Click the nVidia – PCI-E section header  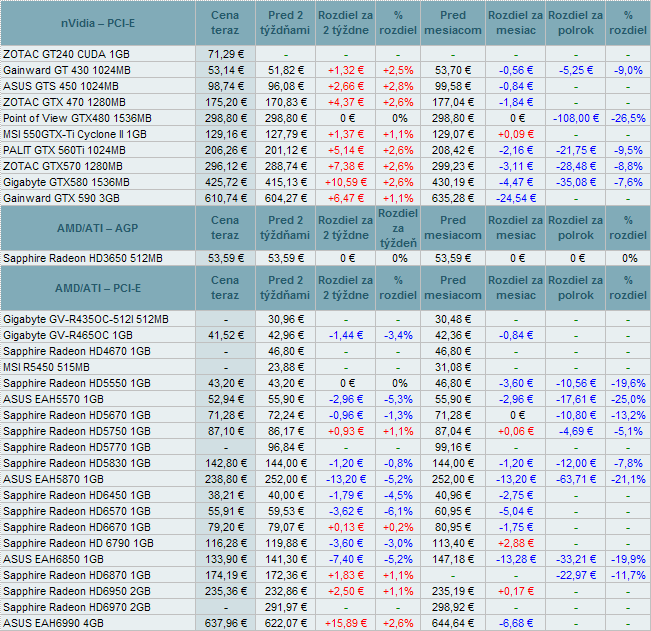click(x=98, y=23)
